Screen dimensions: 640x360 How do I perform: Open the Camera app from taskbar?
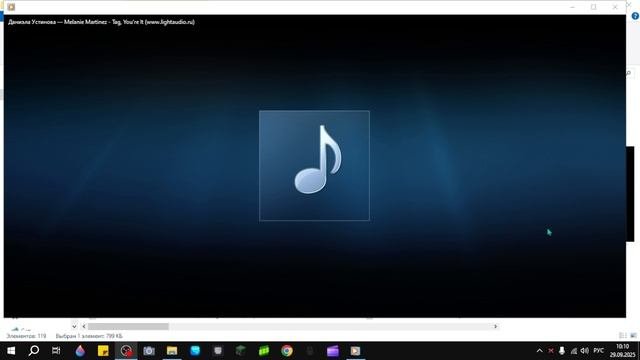[149, 351]
